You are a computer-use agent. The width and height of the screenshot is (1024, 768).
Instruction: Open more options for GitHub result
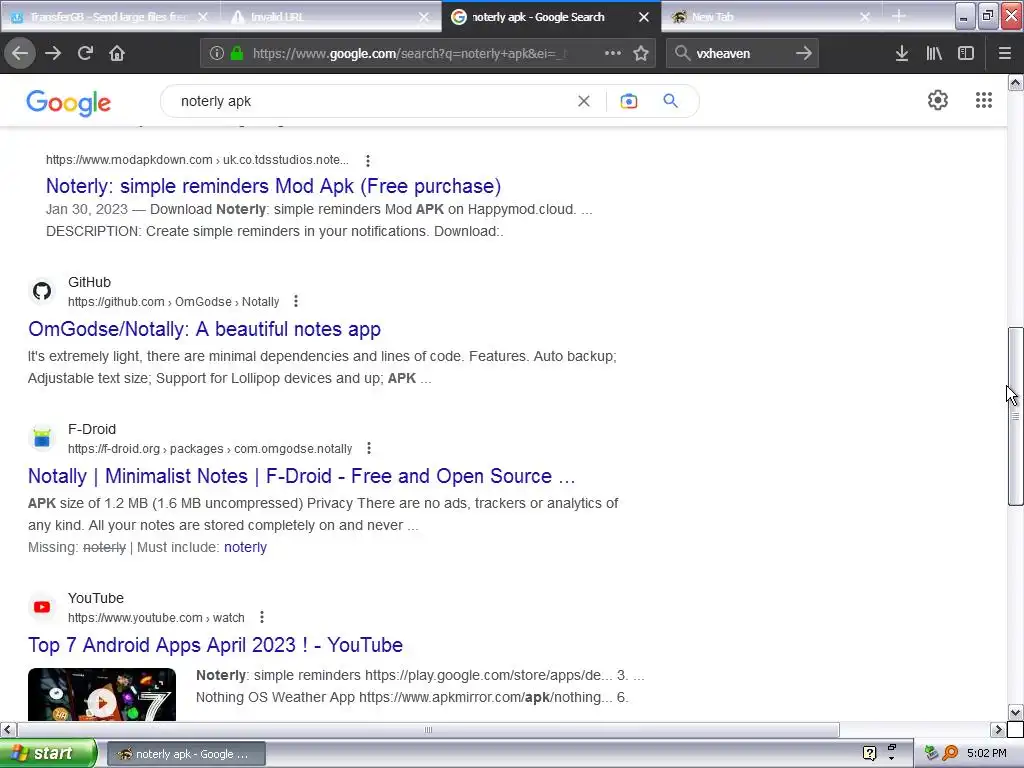(x=296, y=301)
